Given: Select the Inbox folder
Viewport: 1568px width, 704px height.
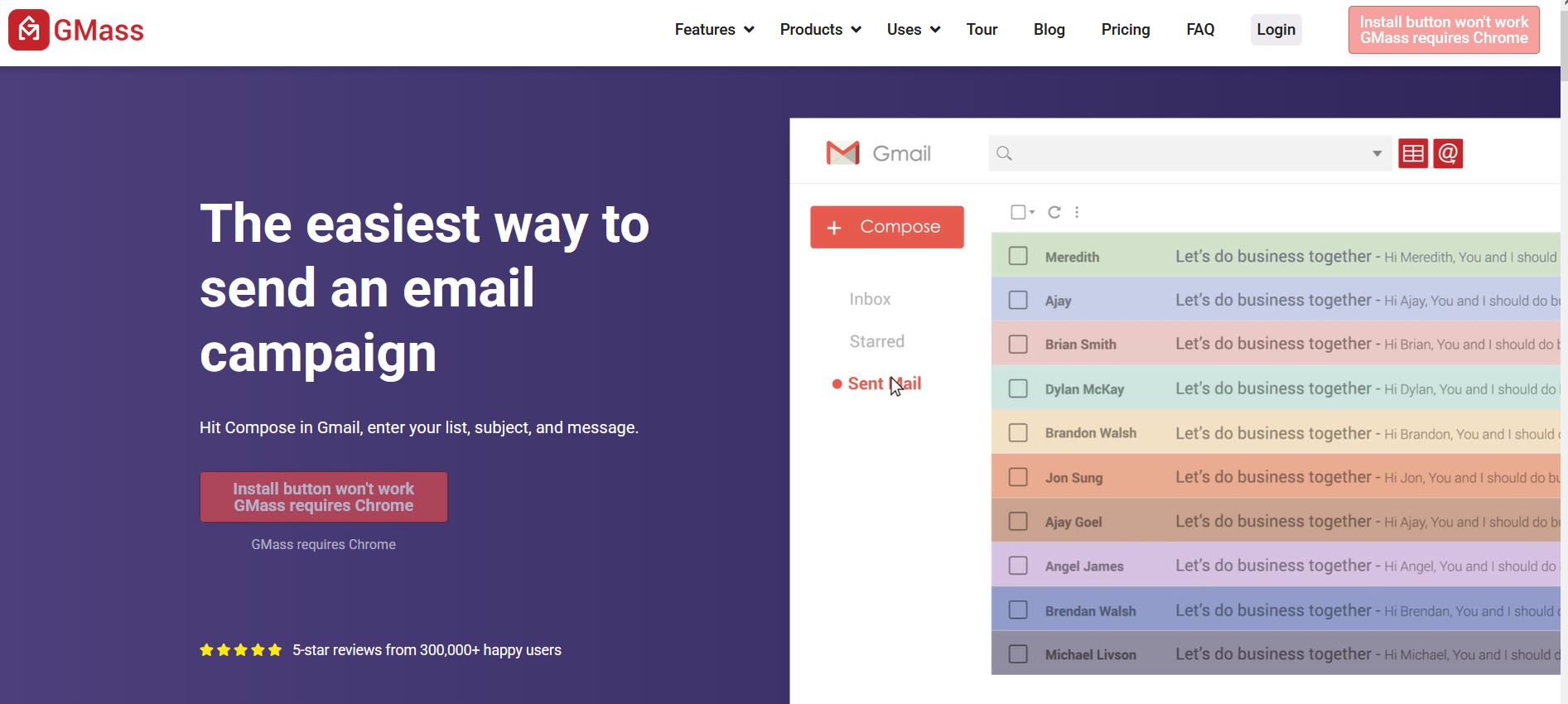Looking at the screenshot, I should tap(870, 299).
